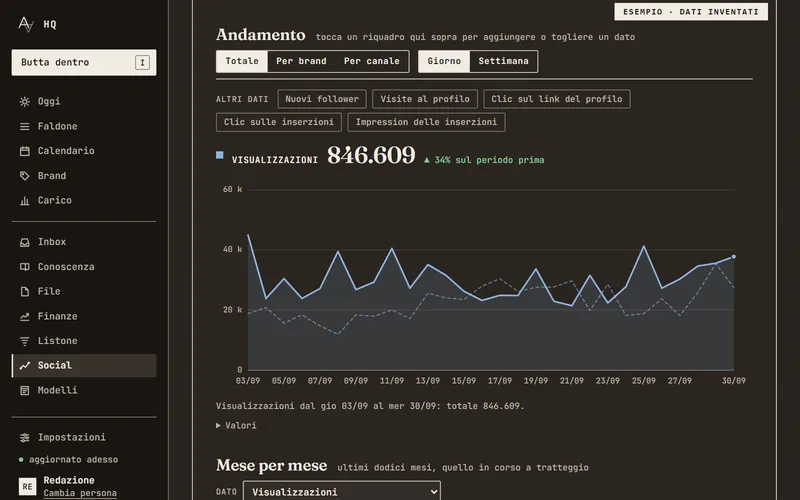This screenshot has width=800, height=500.
Task: Open Finanze from the sidebar
Action: 84,316
